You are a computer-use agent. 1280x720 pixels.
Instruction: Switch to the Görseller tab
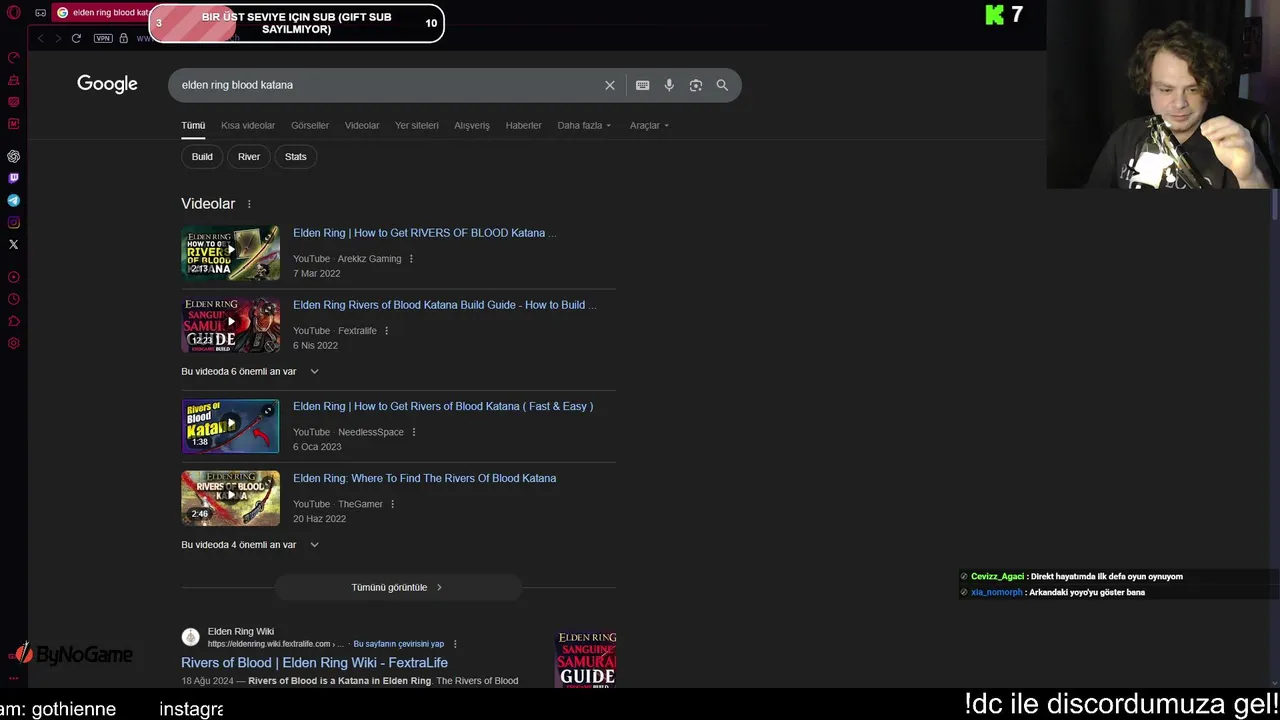[310, 125]
